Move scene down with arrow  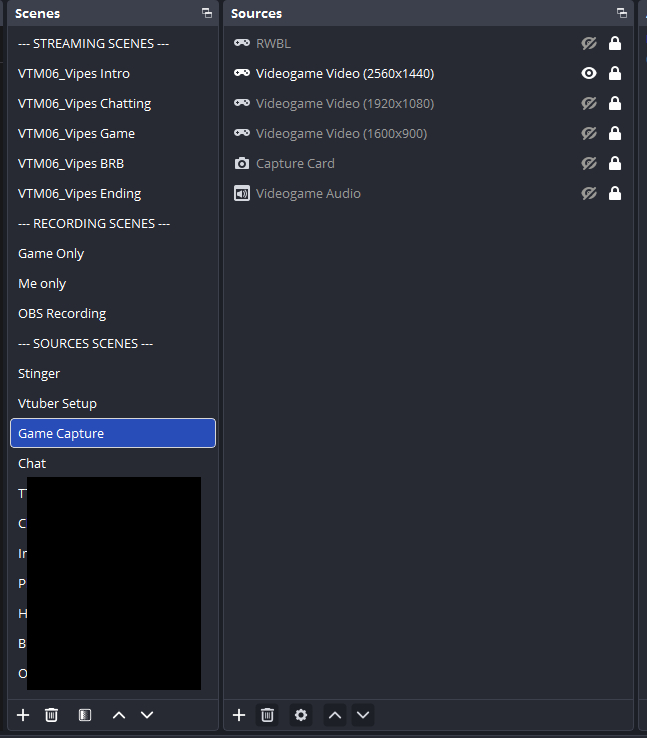pos(147,715)
